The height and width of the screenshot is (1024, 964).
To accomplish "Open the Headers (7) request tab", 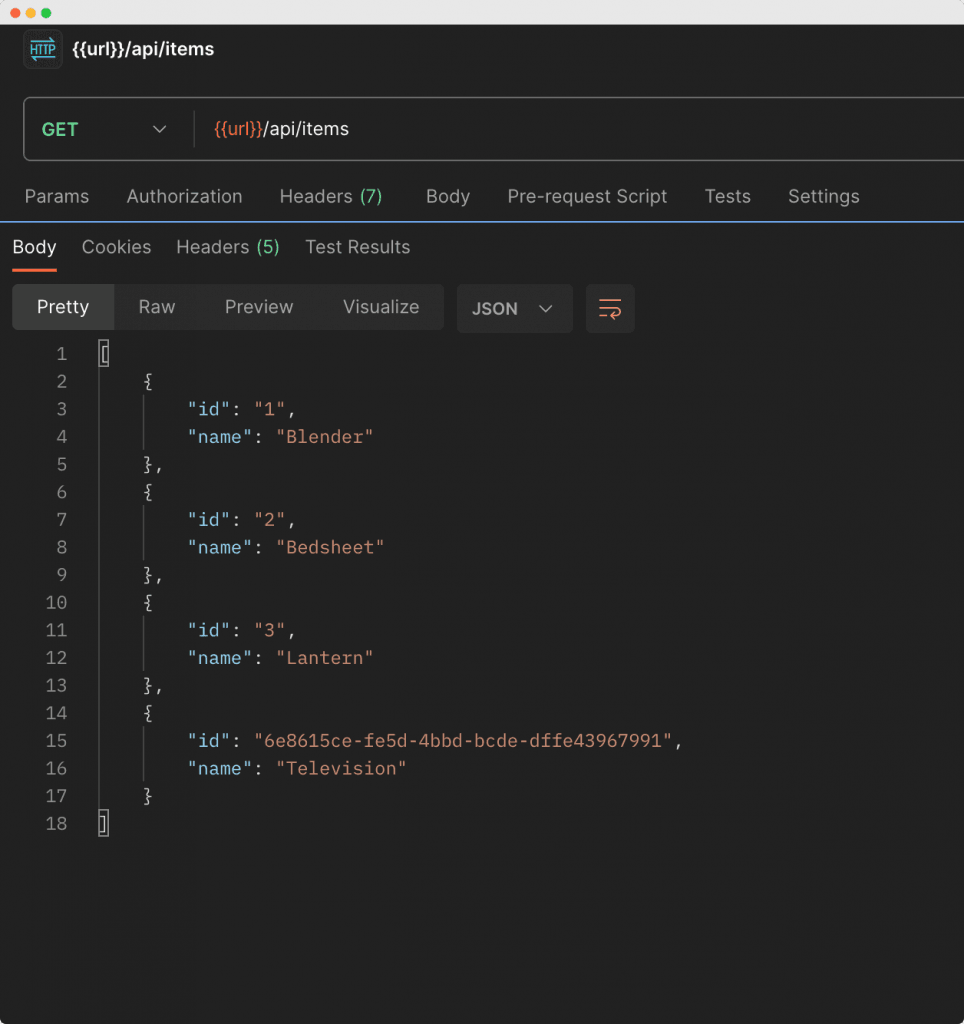I will coord(331,197).
